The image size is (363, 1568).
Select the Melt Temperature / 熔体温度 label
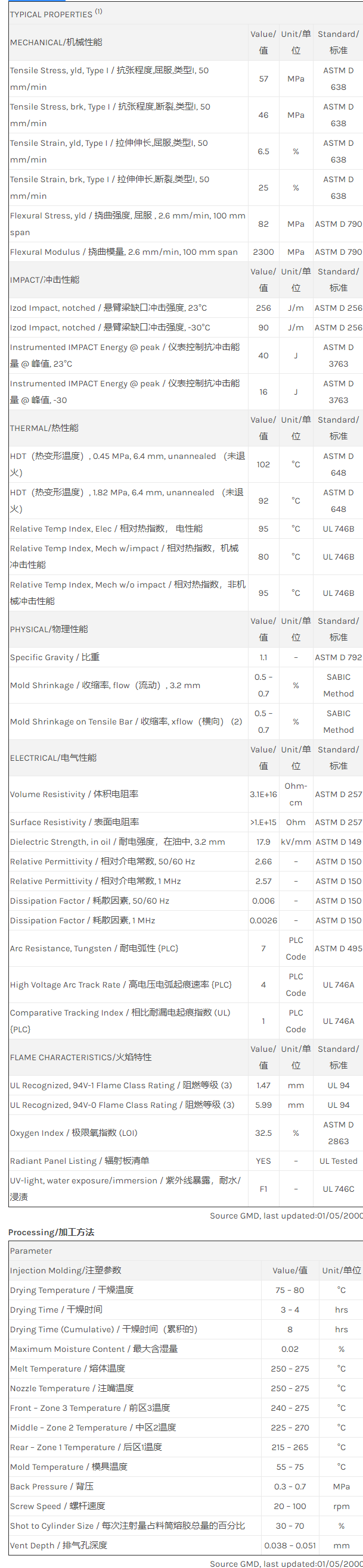[67, 1369]
